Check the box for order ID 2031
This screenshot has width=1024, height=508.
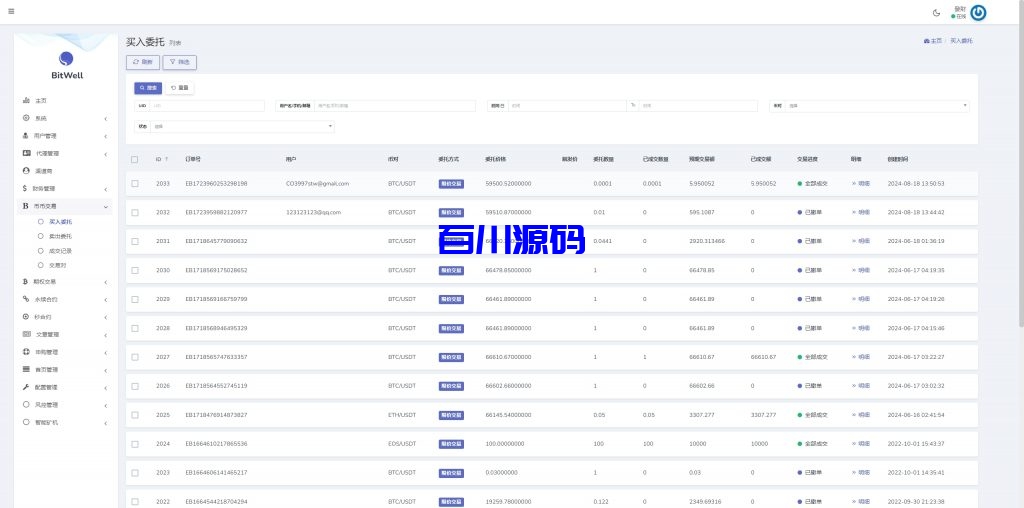[135, 241]
